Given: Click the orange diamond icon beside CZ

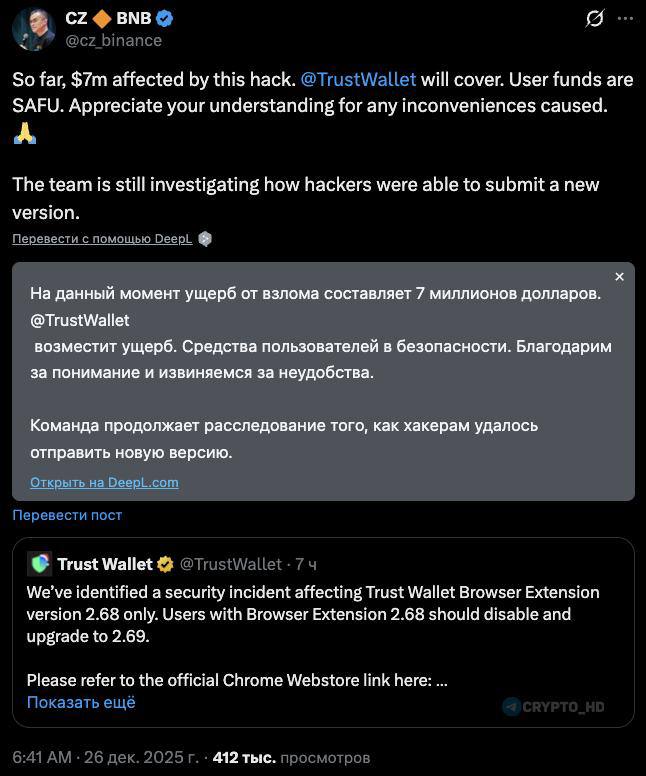Looking at the screenshot, I should click(x=101, y=18).
